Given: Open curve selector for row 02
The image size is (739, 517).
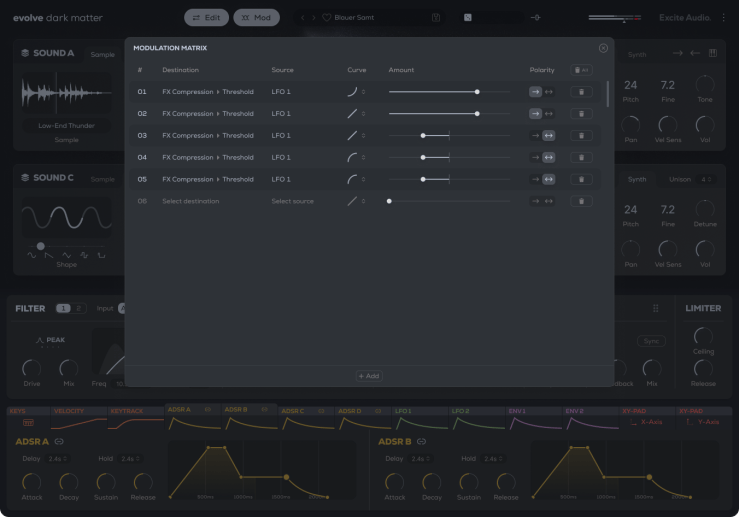Looking at the screenshot, I should click(356, 114).
